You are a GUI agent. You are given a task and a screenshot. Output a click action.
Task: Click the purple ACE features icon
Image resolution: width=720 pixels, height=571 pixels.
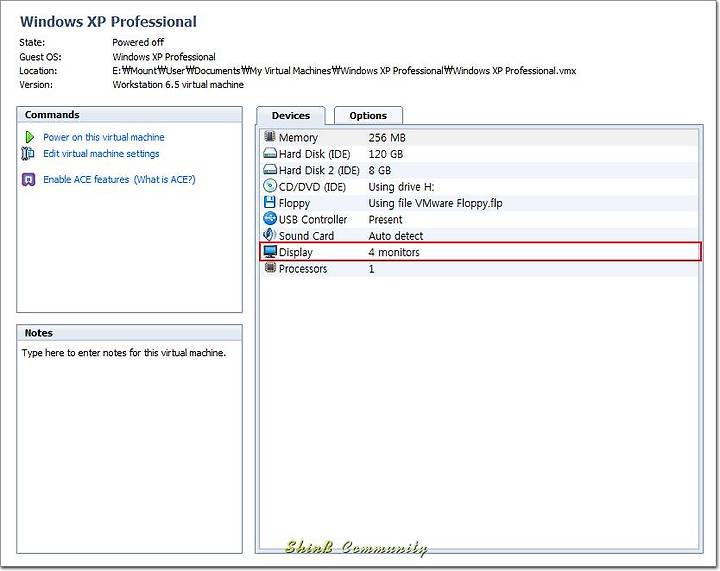coord(28,179)
